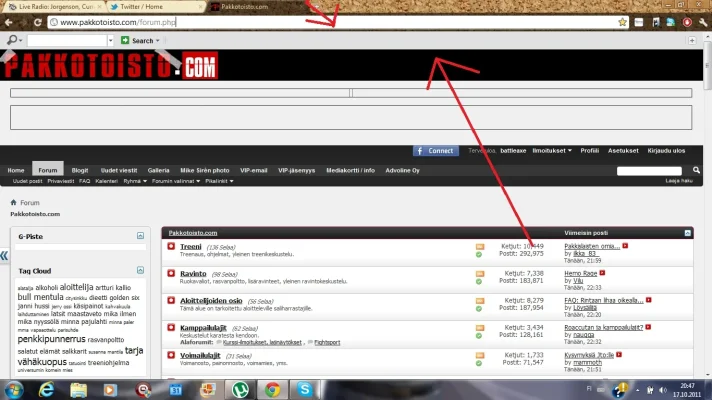Click the bookmark star in address bar
The width and height of the screenshot is (712, 400).
(622, 21)
